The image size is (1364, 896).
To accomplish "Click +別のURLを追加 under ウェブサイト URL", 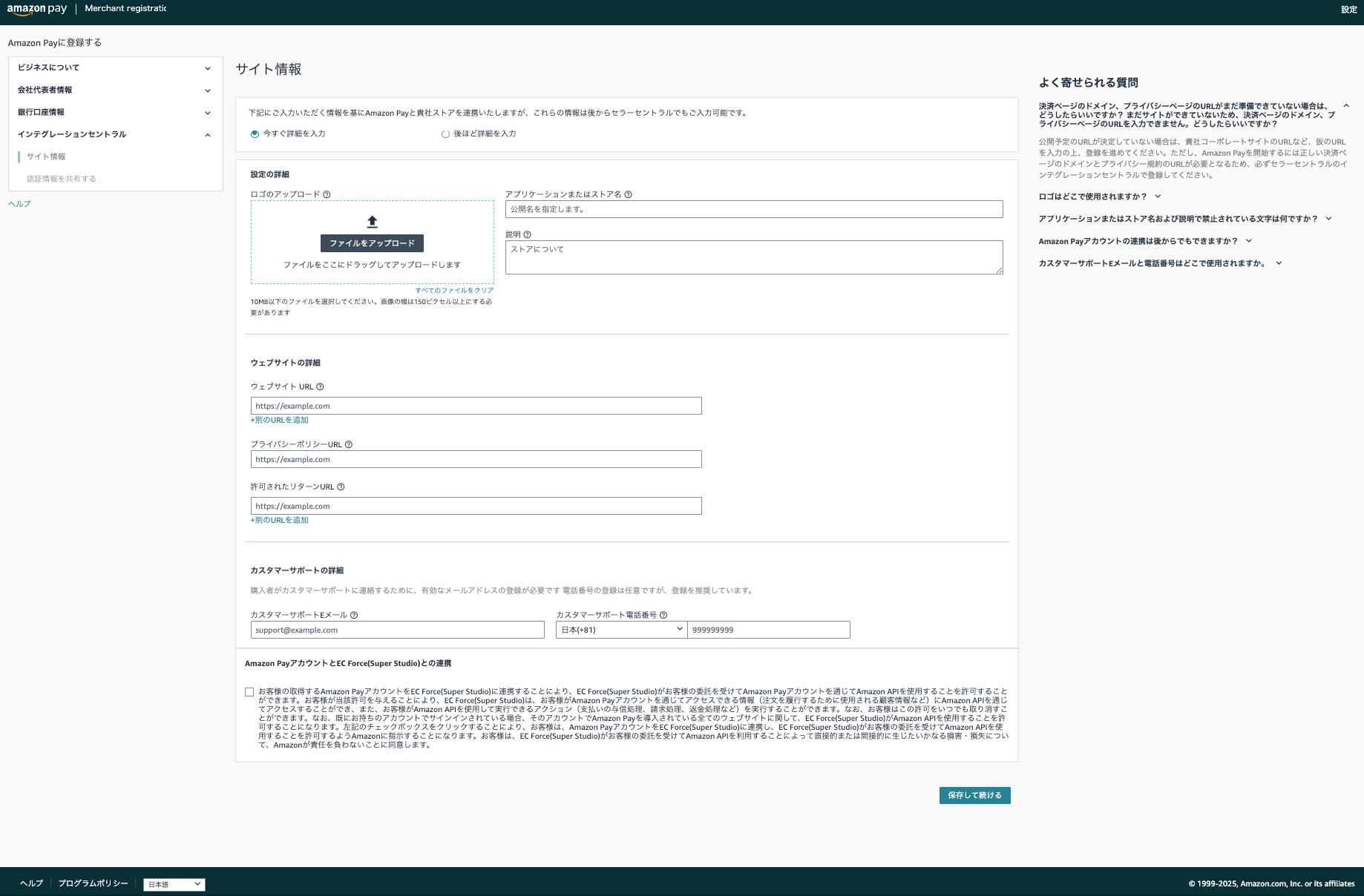I will pyautogui.click(x=280, y=420).
